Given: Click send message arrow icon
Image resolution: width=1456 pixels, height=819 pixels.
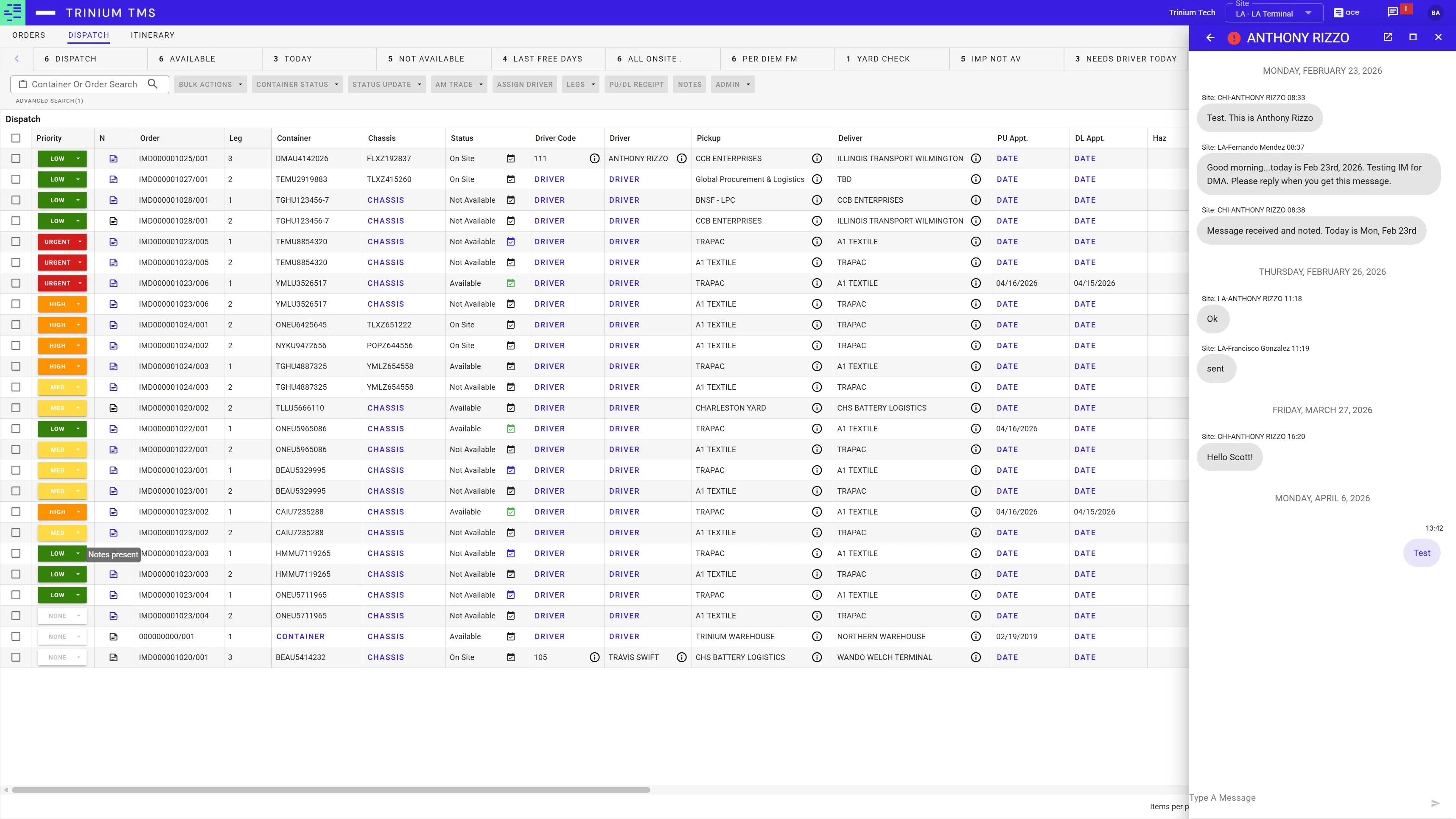Looking at the screenshot, I should click(x=1435, y=803).
